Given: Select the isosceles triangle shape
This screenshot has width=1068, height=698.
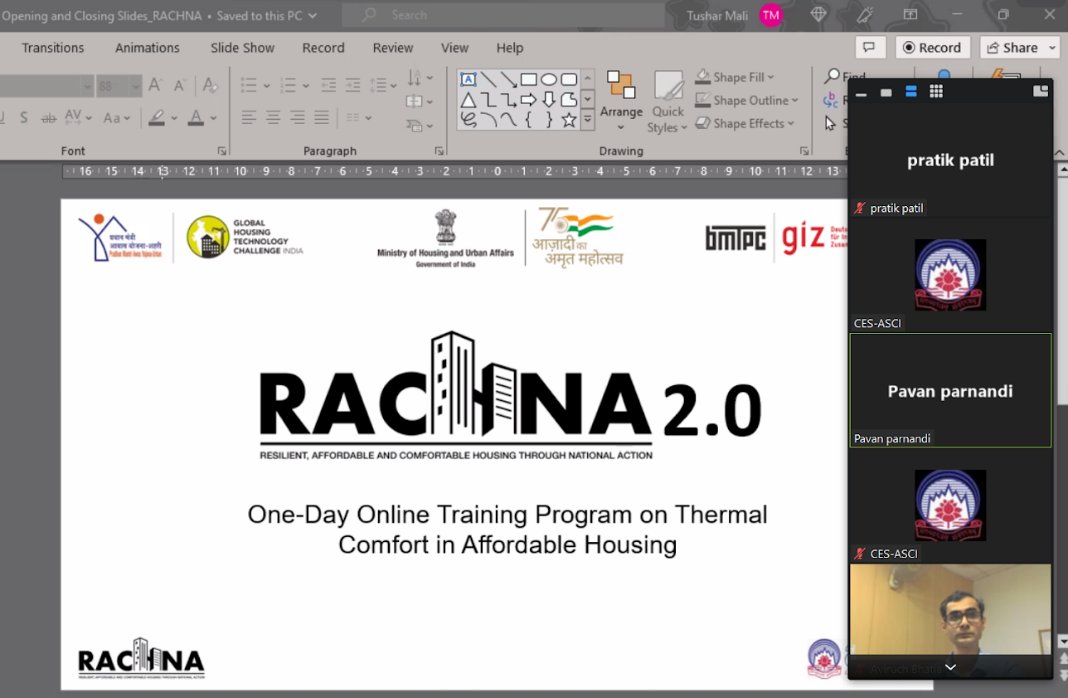Looking at the screenshot, I should point(469,100).
